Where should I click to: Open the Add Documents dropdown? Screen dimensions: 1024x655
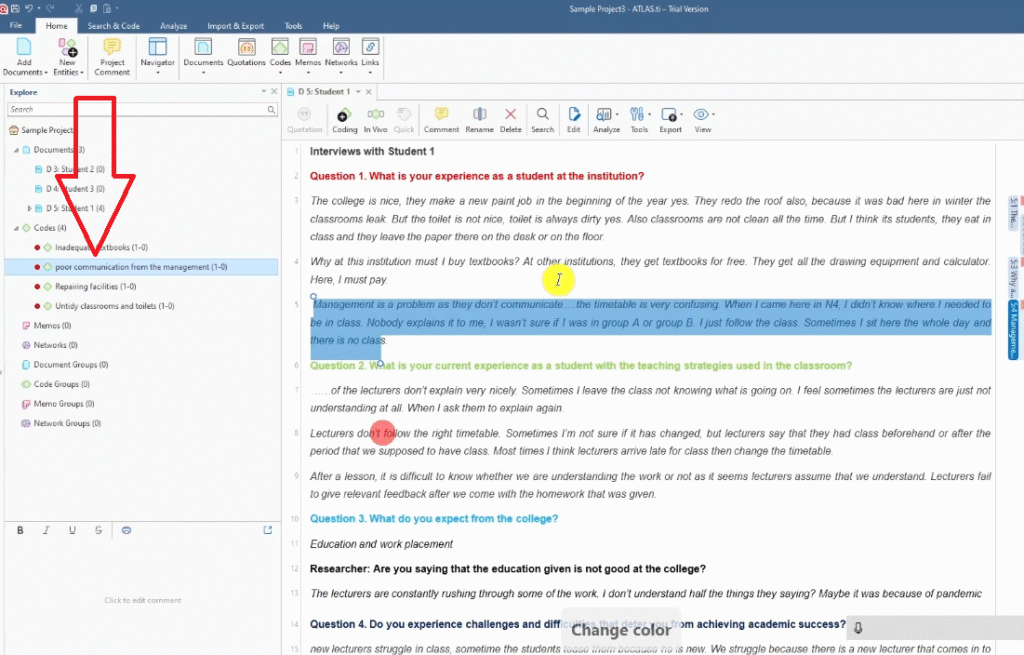tap(25, 72)
